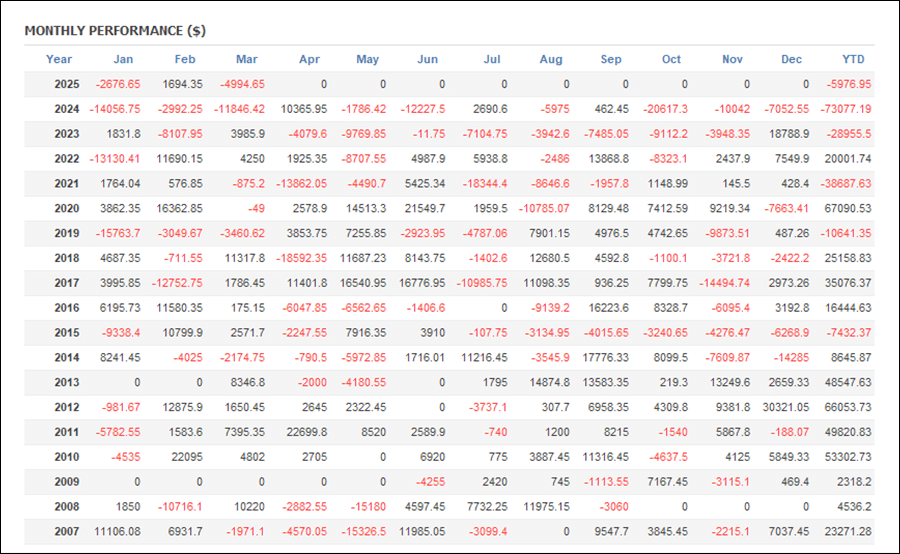Click the 2014 September value 17776.33
Viewport: 900px width, 554px height.
tap(606, 358)
